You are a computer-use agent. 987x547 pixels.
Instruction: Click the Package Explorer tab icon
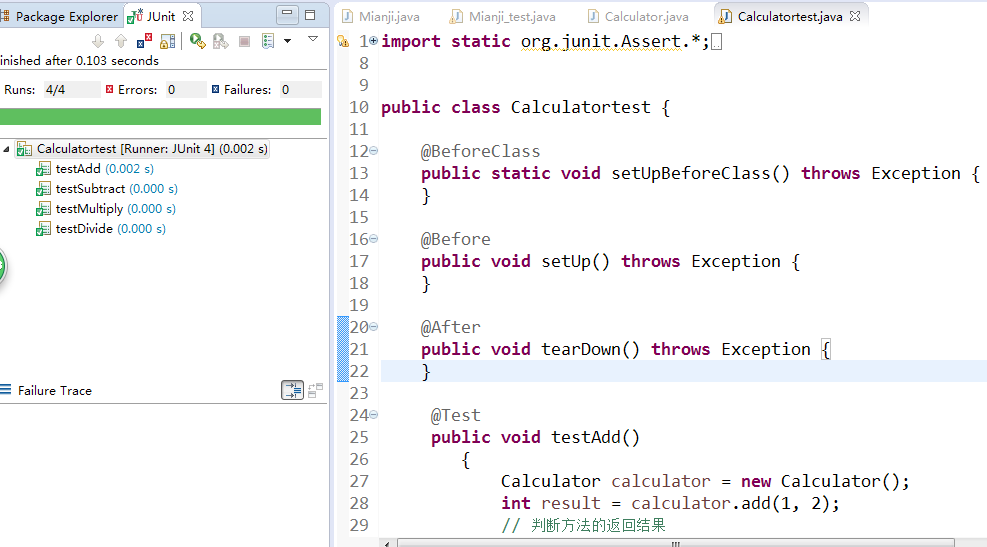point(5,16)
